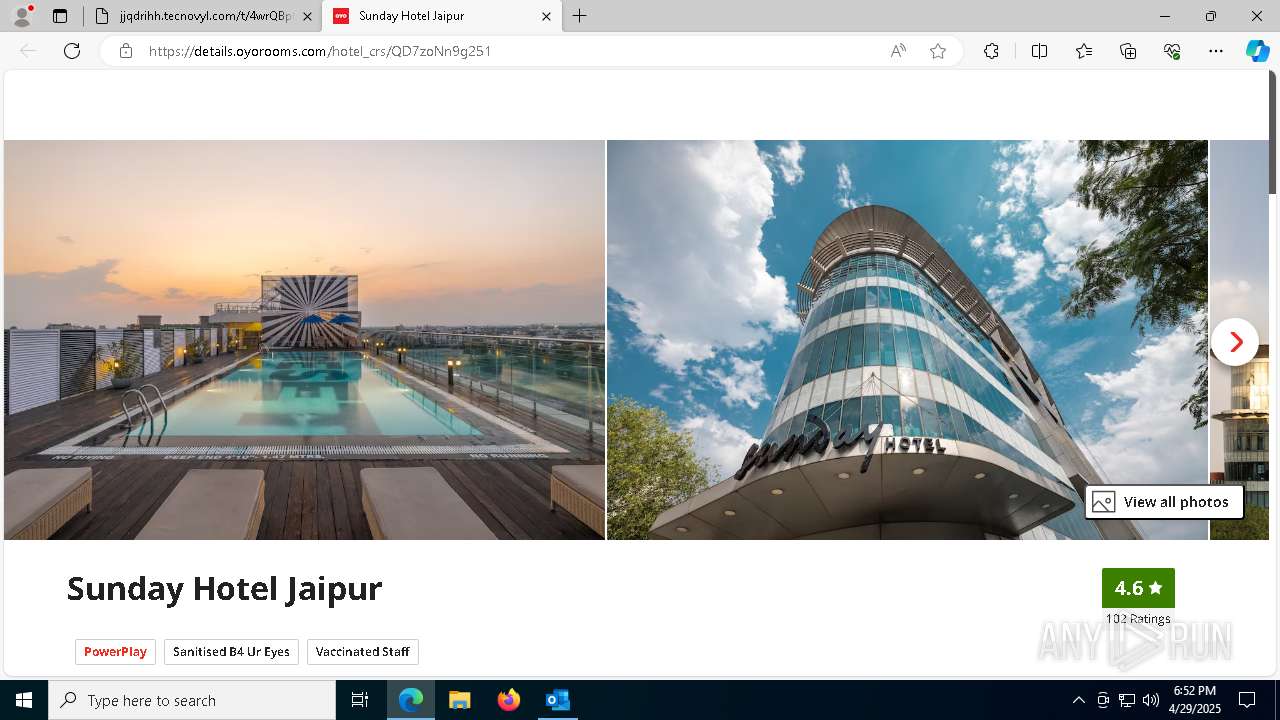1280x720 pixels.
Task: Open the Windows Start menu
Action: 24,700
